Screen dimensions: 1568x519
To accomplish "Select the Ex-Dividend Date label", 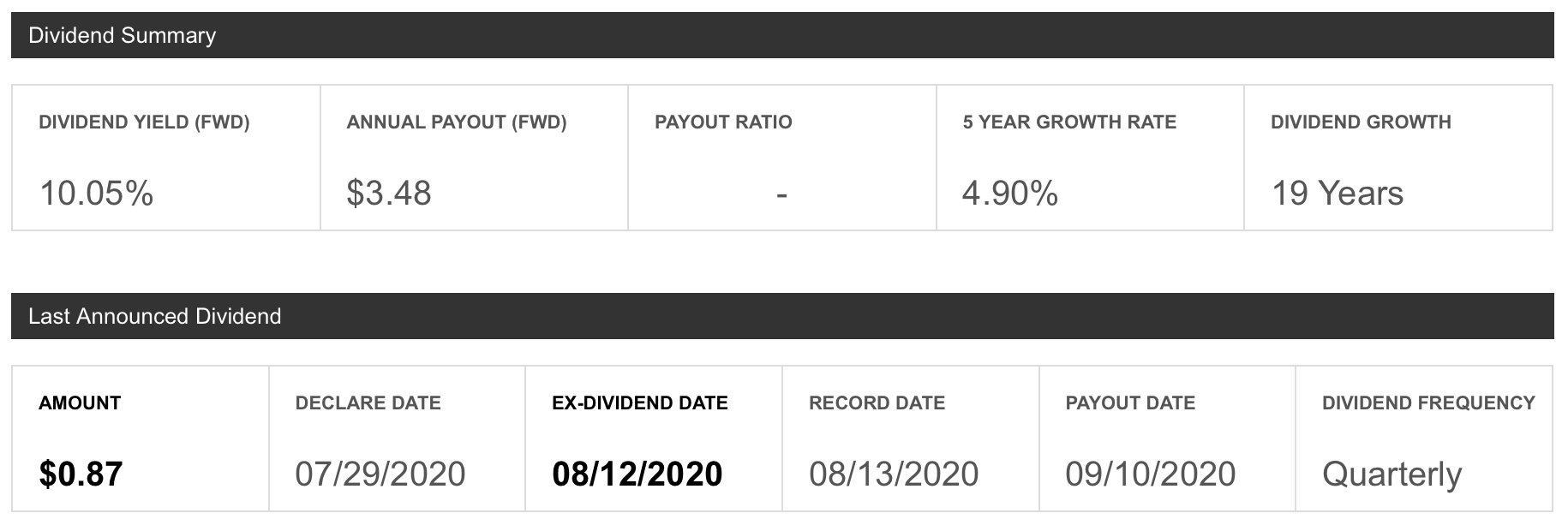I will pyautogui.click(x=640, y=403).
